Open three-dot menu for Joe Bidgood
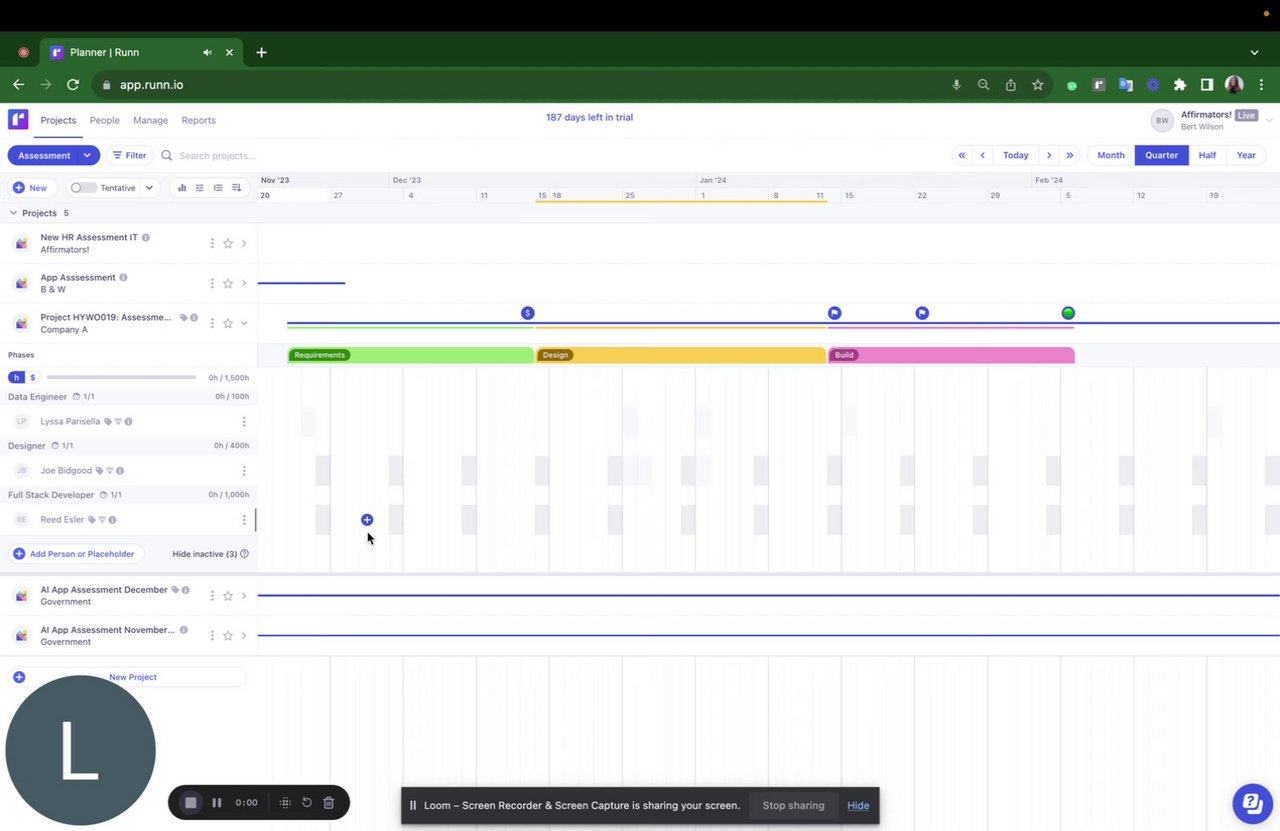This screenshot has height=831, width=1280. click(244, 471)
